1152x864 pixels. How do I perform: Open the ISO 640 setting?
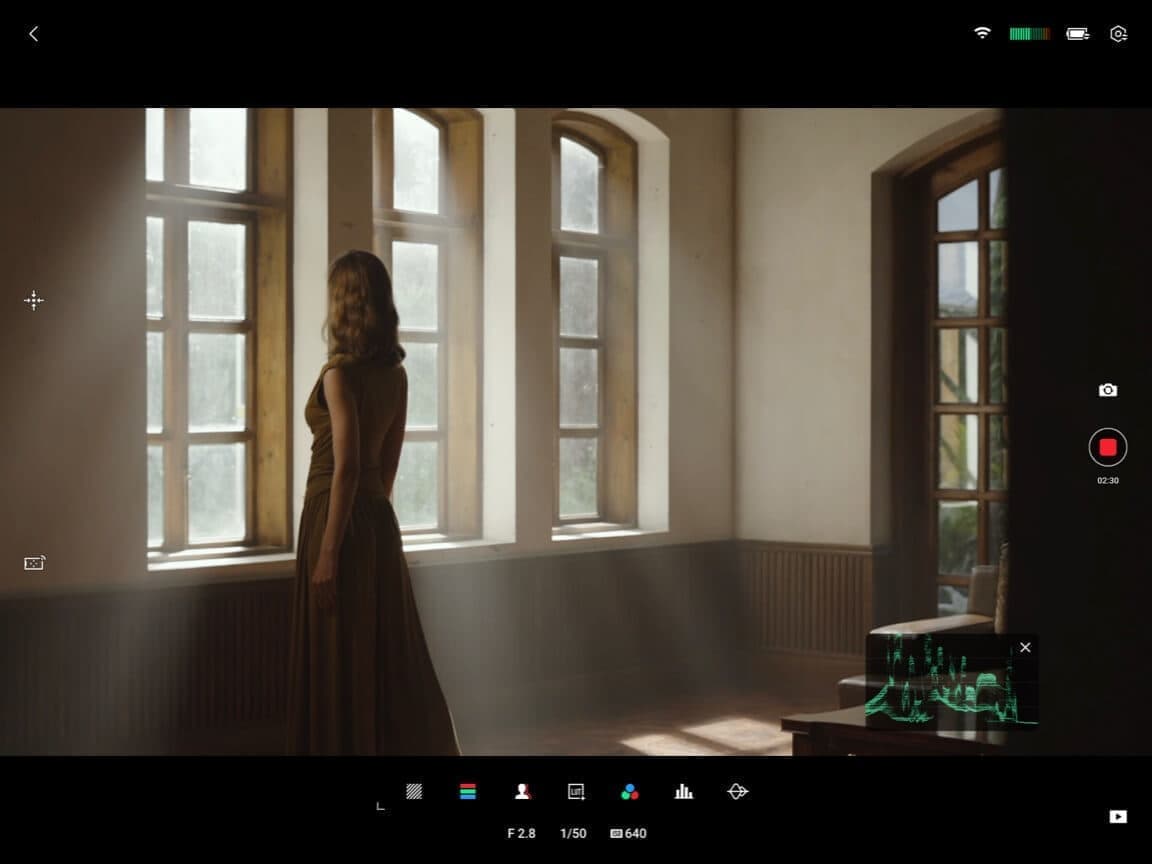coord(628,833)
